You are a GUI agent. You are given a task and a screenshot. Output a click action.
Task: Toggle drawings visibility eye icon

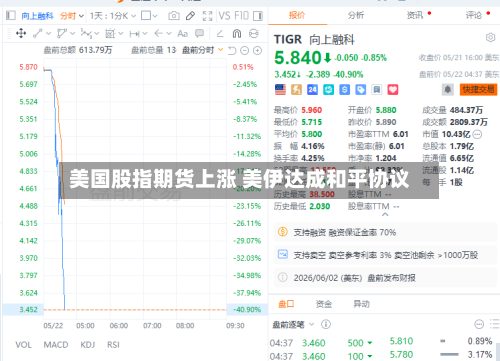click(254, 33)
